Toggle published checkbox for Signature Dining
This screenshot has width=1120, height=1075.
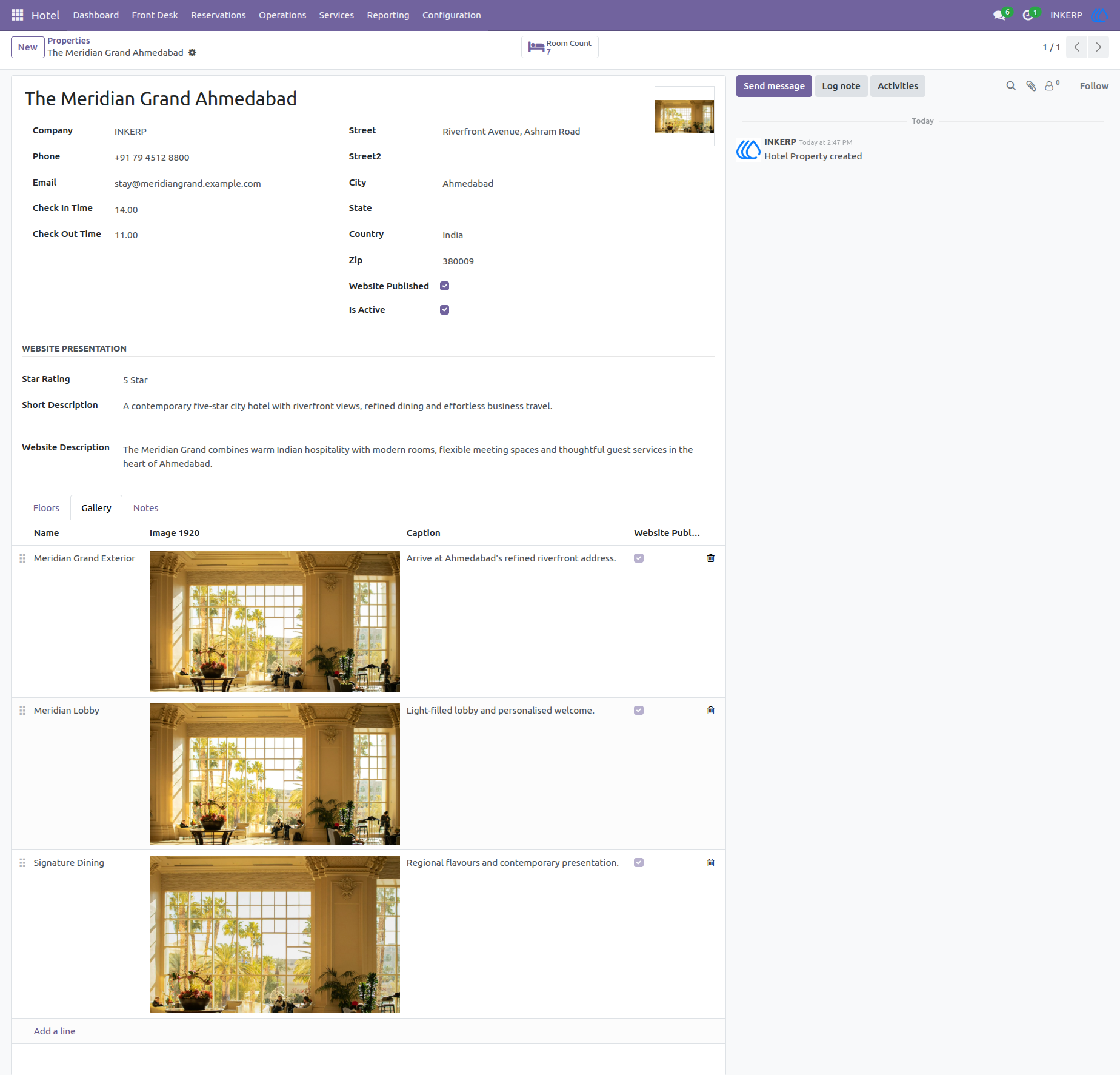(x=639, y=863)
